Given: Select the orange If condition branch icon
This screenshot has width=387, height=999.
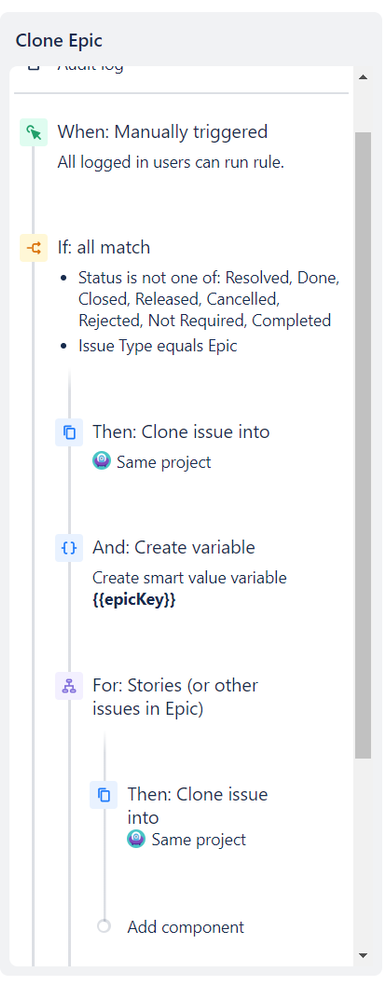Looking at the screenshot, I should 34,248.
